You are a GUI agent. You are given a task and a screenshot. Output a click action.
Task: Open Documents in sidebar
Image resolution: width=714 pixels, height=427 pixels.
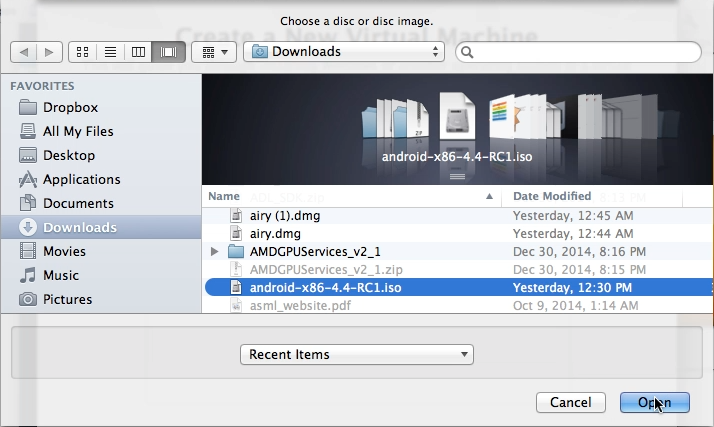tap(66, 203)
